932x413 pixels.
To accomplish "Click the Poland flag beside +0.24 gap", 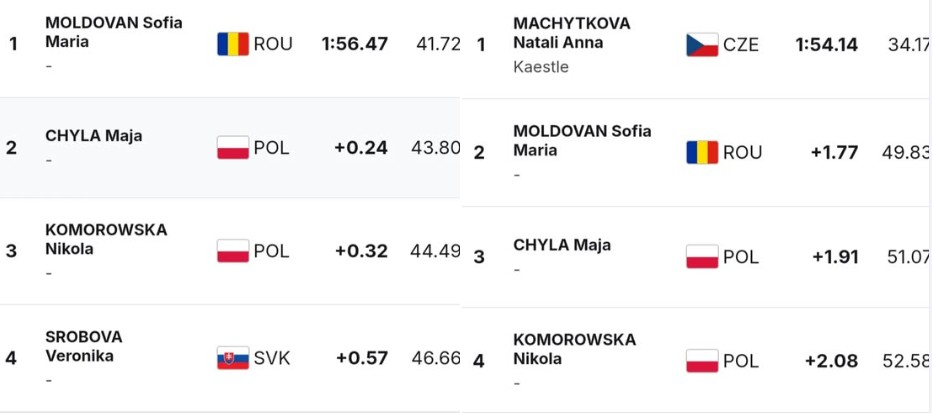I will [233, 148].
